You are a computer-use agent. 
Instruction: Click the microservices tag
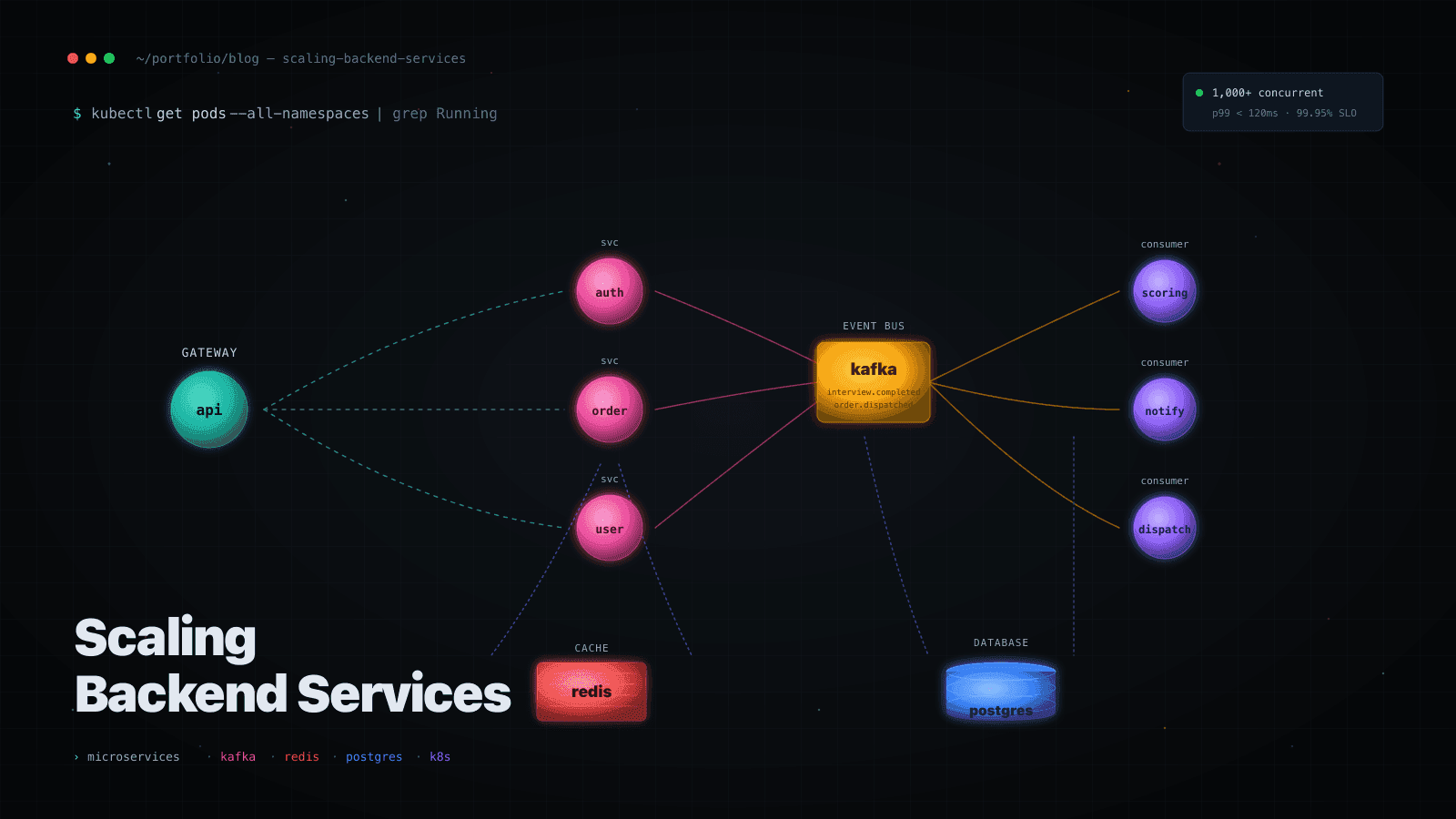coord(134,757)
